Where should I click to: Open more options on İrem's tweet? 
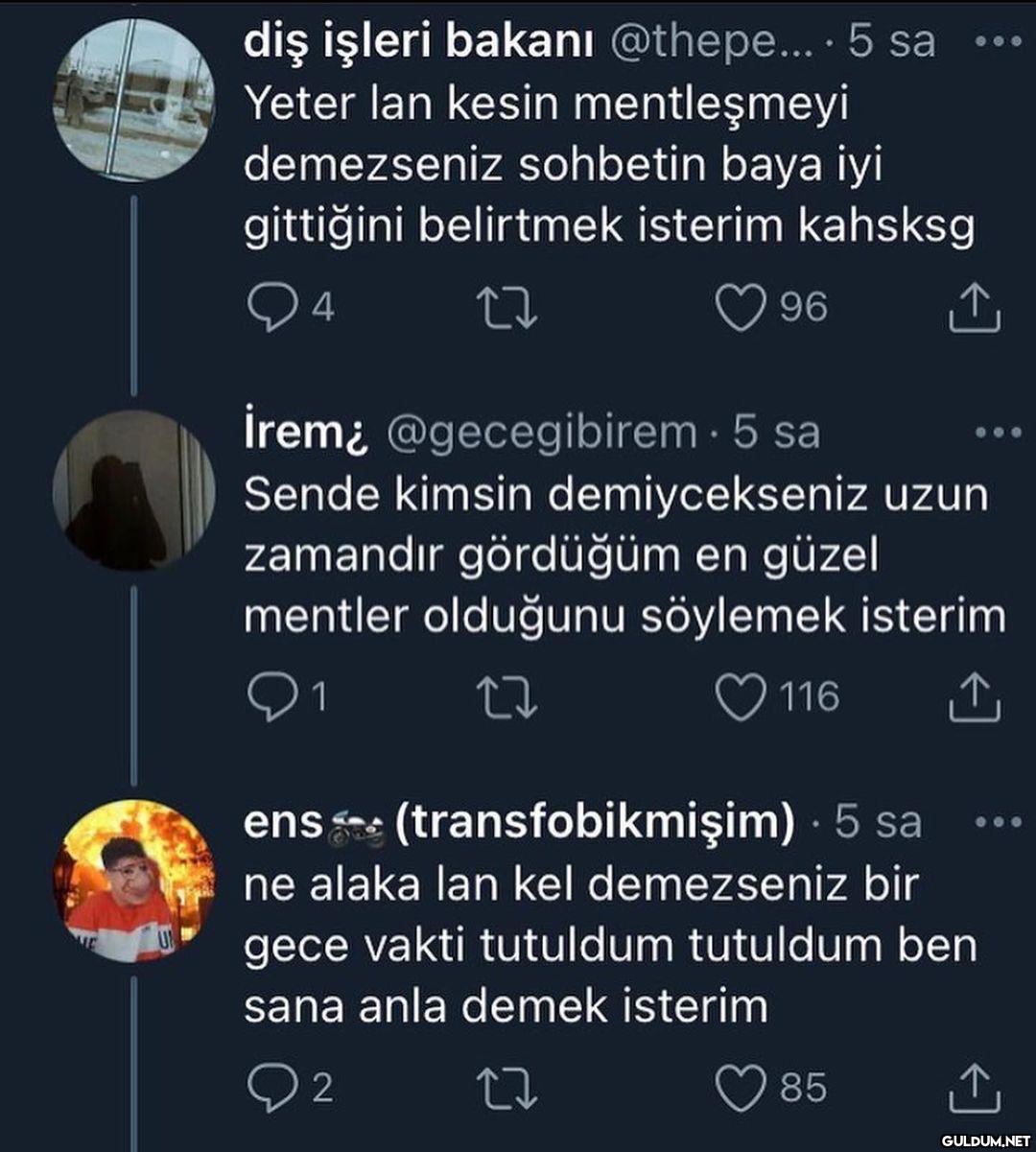pos(998,434)
